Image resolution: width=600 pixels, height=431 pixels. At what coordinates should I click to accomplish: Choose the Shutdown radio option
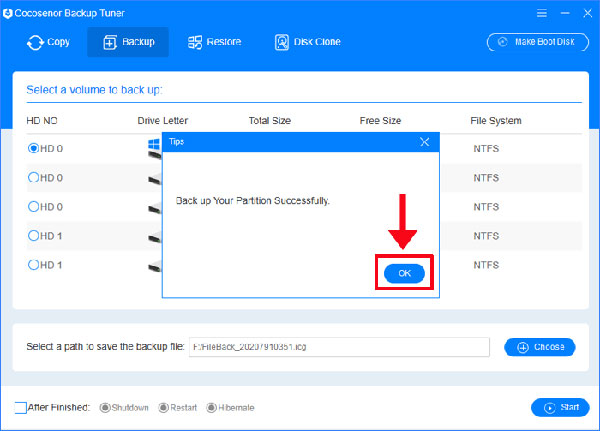(x=105, y=408)
